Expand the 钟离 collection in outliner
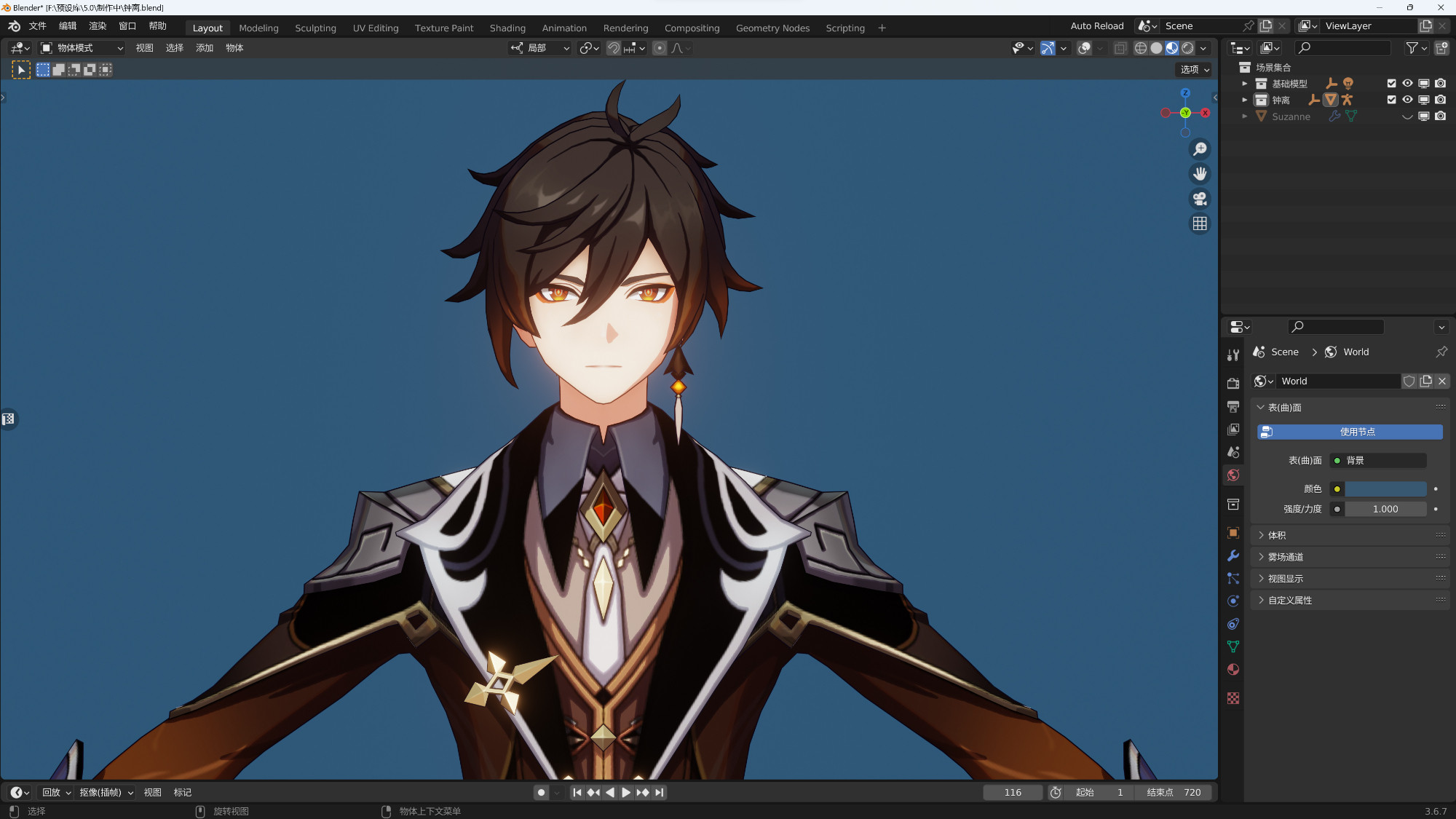The image size is (1456, 819). click(x=1244, y=100)
